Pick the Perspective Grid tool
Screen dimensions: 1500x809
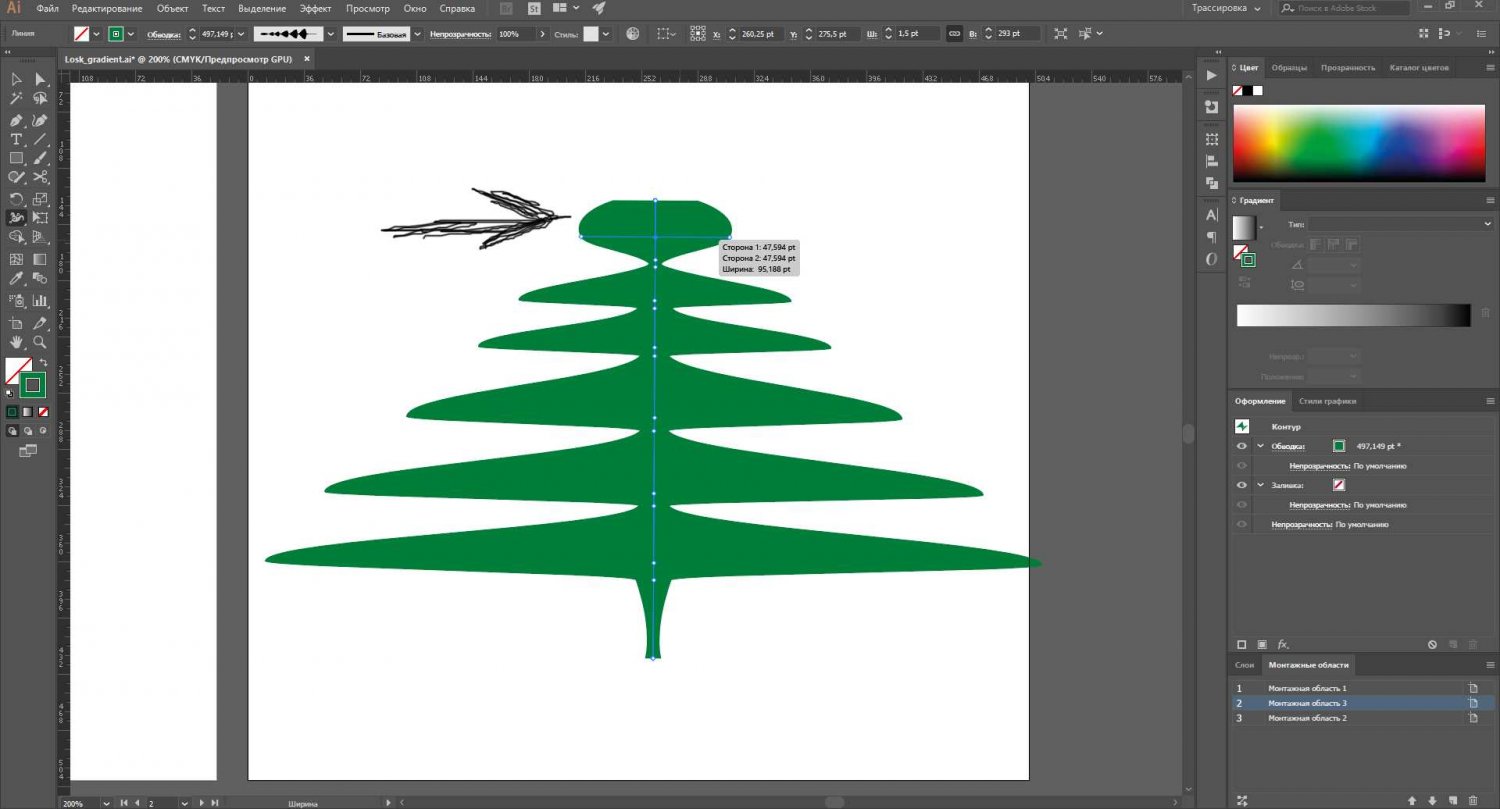40,238
